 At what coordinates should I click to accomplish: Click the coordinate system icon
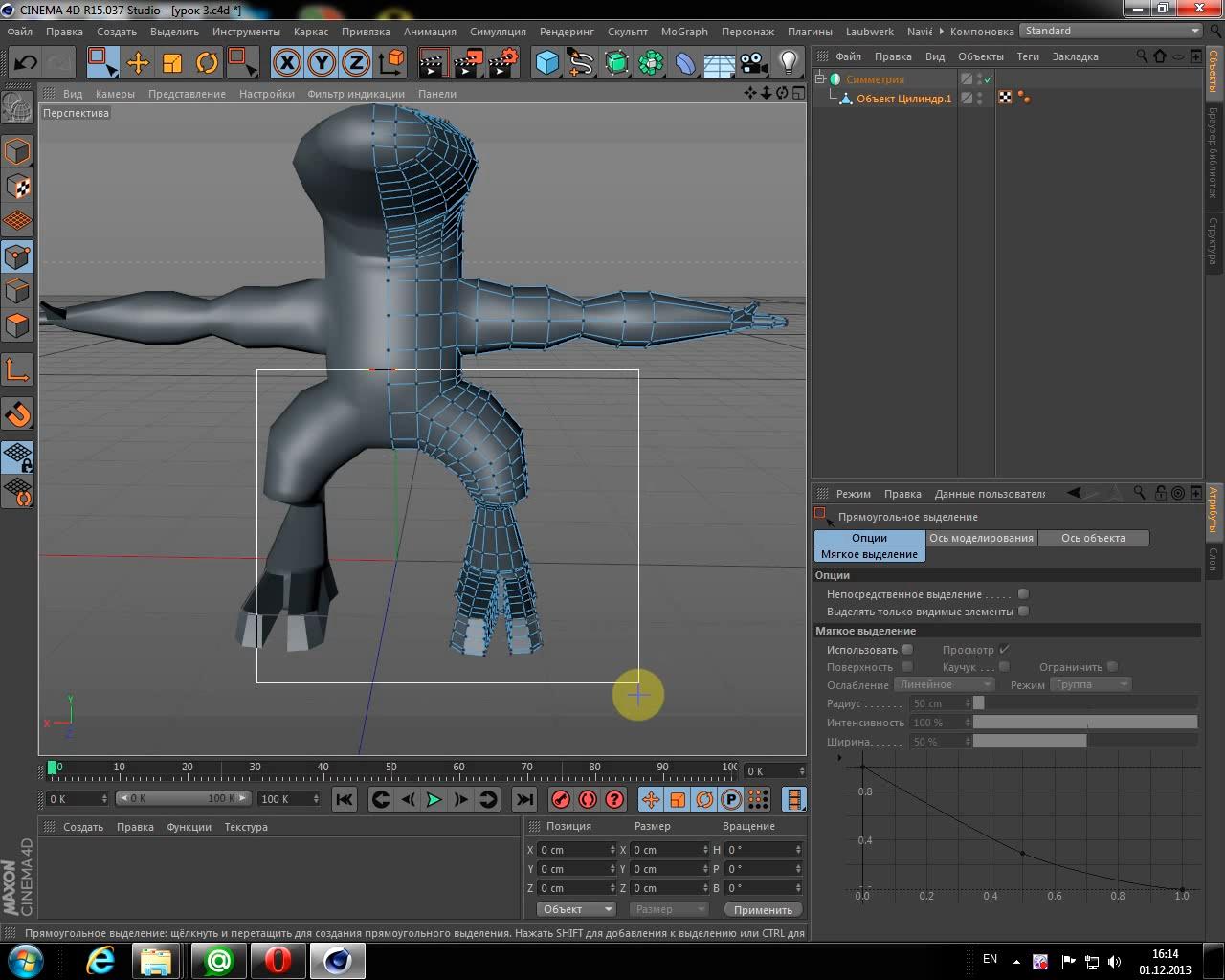click(391, 63)
